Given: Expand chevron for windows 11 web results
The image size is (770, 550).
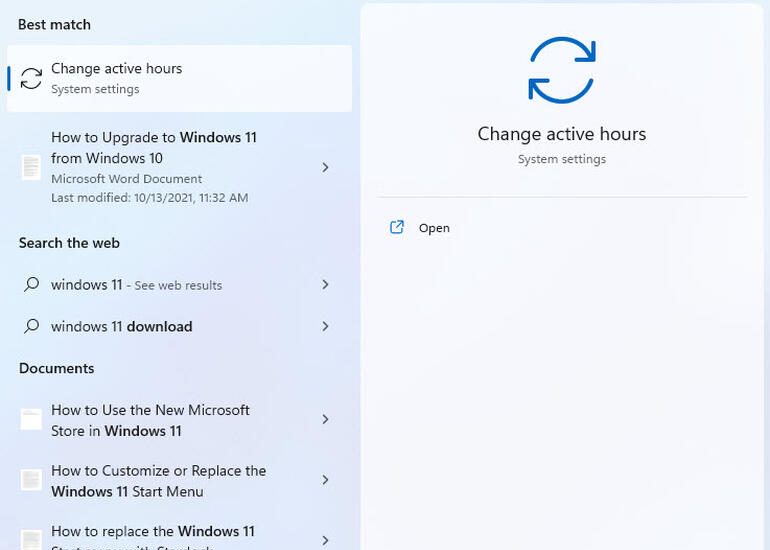Looking at the screenshot, I should click(325, 284).
